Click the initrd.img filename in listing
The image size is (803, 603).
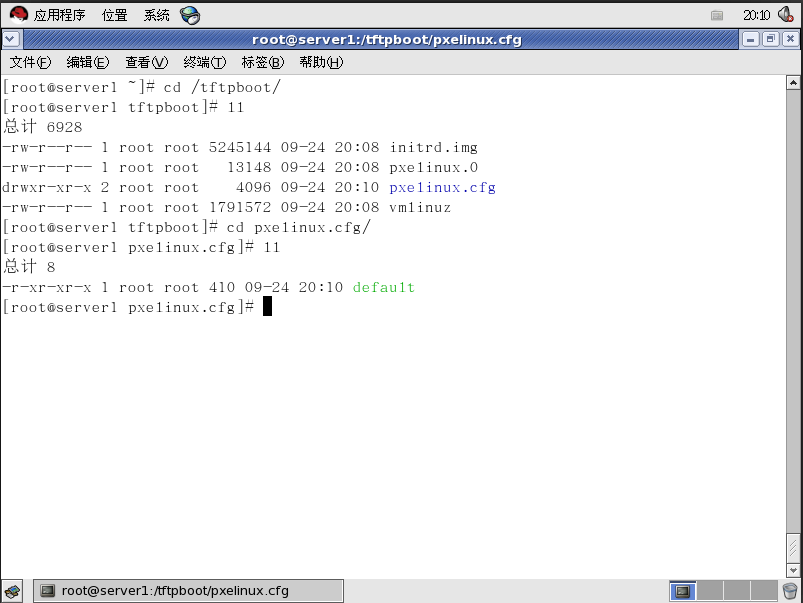(x=433, y=148)
